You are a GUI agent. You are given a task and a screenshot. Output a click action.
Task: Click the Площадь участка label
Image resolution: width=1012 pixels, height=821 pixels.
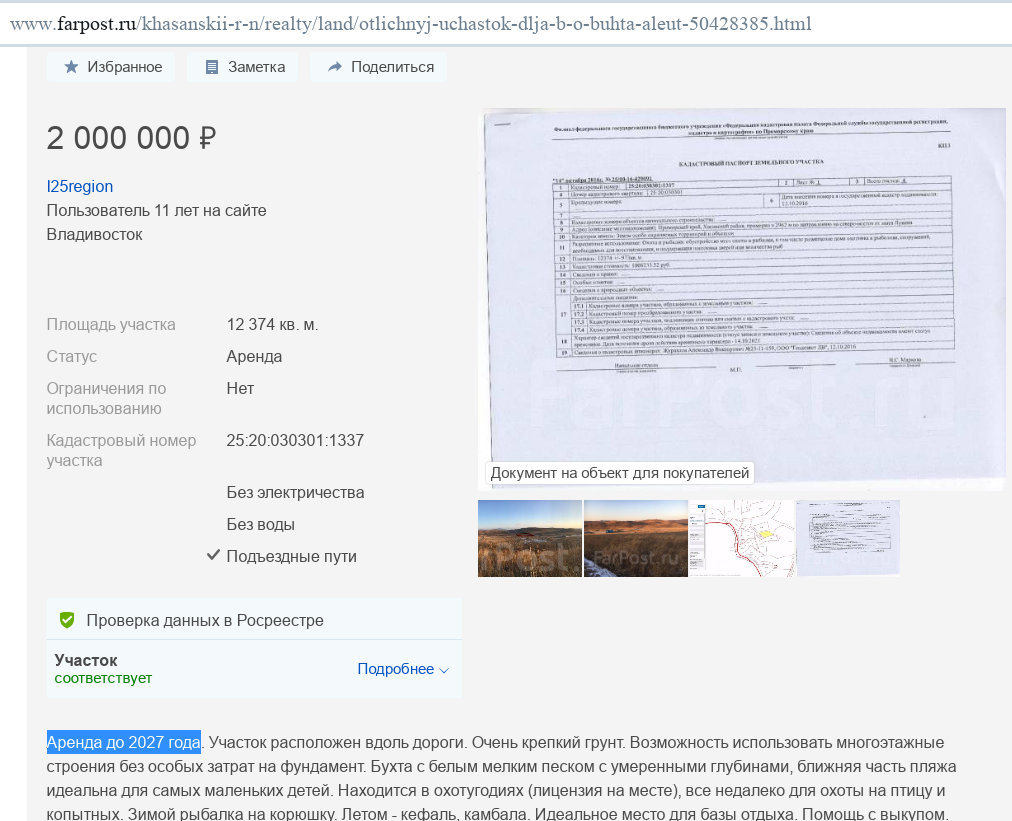click(x=111, y=324)
